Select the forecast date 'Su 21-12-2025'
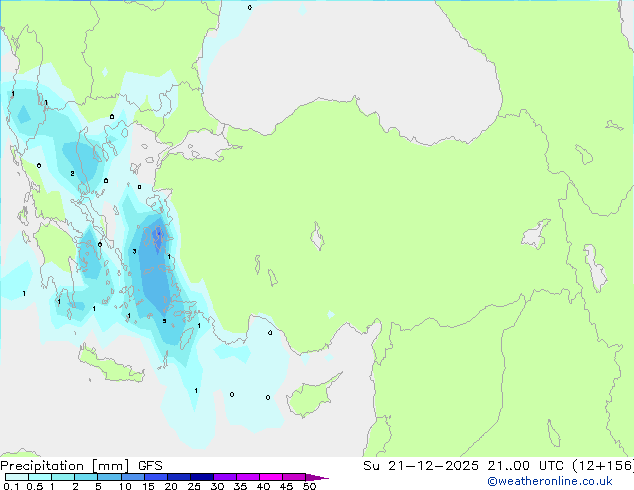Screen dimensions: 634x490 point(421,466)
